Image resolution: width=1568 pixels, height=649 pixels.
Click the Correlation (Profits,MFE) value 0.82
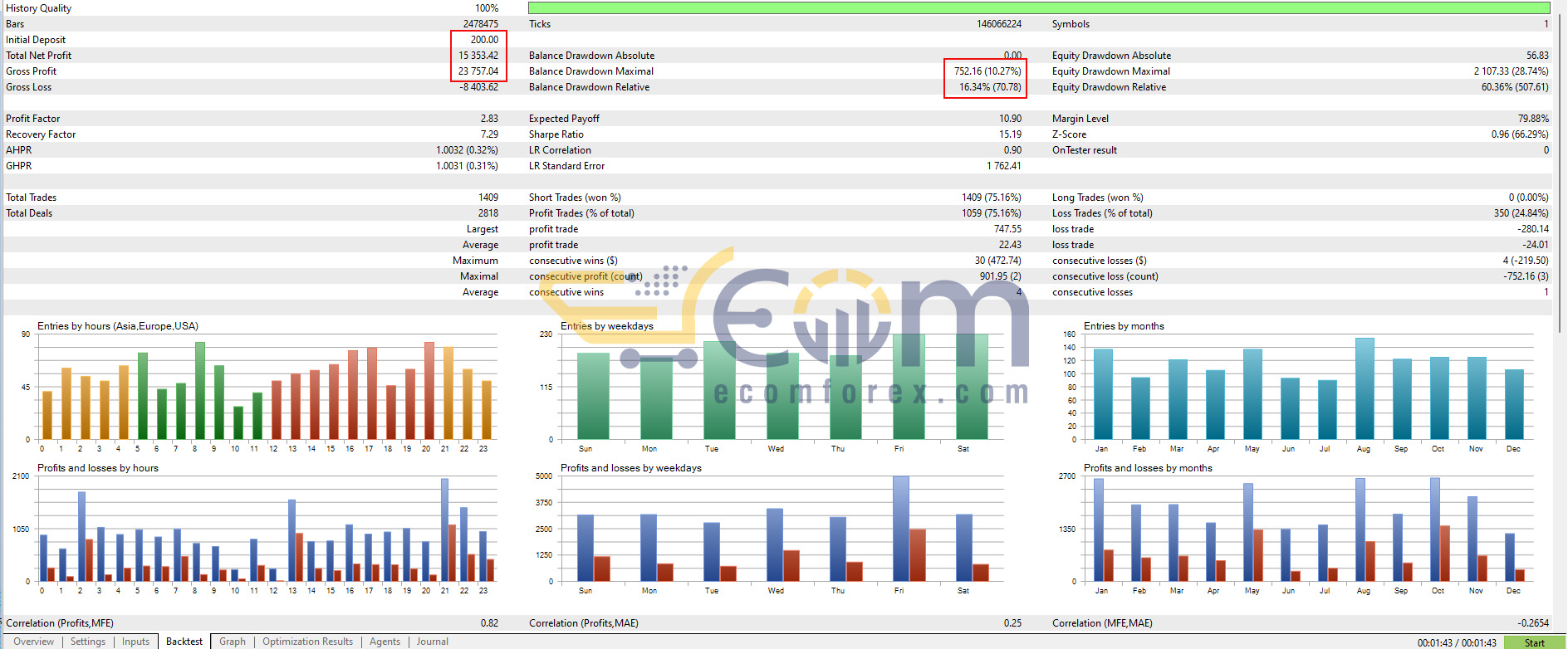coord(489,623)
